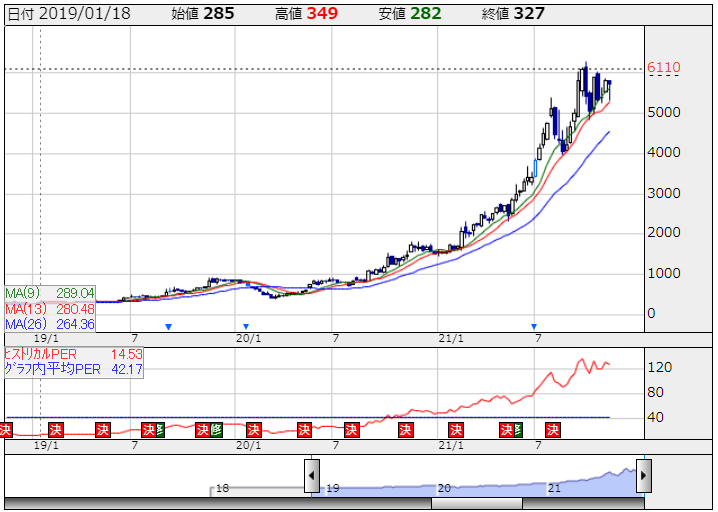The height and width of the screenshot is (512, 718).
Task: Grab the right range handle with the right arrow
Action: click(643, 476)
